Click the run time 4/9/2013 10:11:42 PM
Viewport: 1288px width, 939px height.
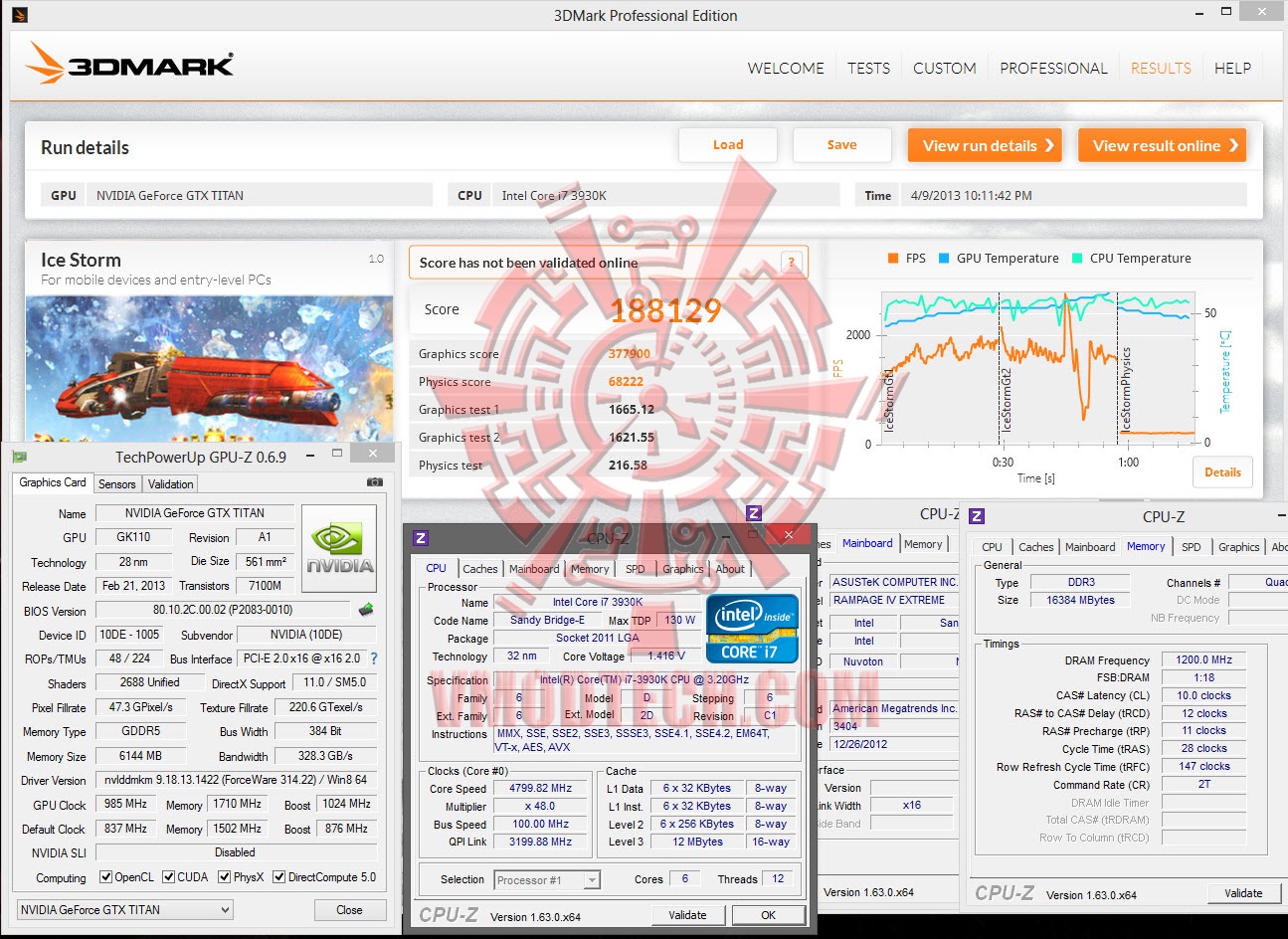point(972,196)
